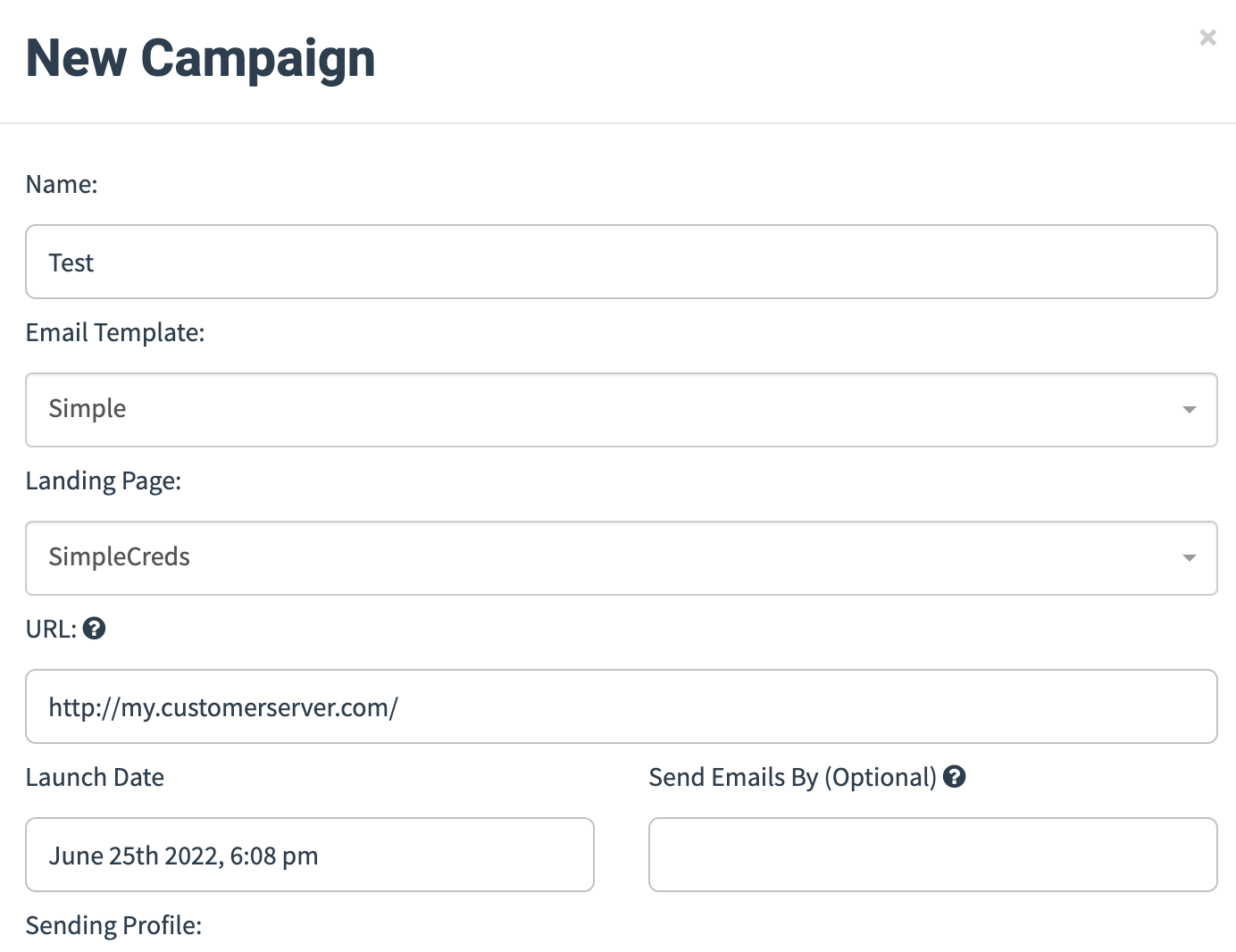Click the Sending Profile label
This screenshot has height=952, width=1236.
click(113, 926)
